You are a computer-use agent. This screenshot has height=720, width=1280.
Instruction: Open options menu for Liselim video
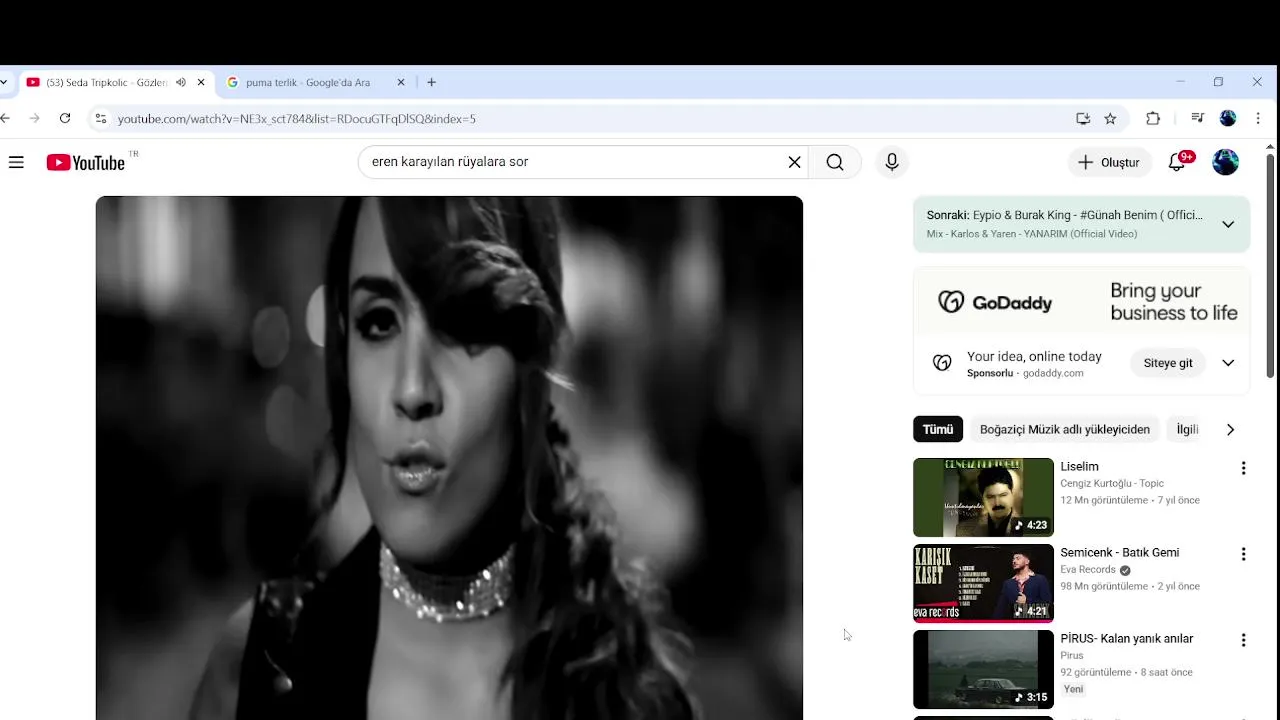[1243, 468]
